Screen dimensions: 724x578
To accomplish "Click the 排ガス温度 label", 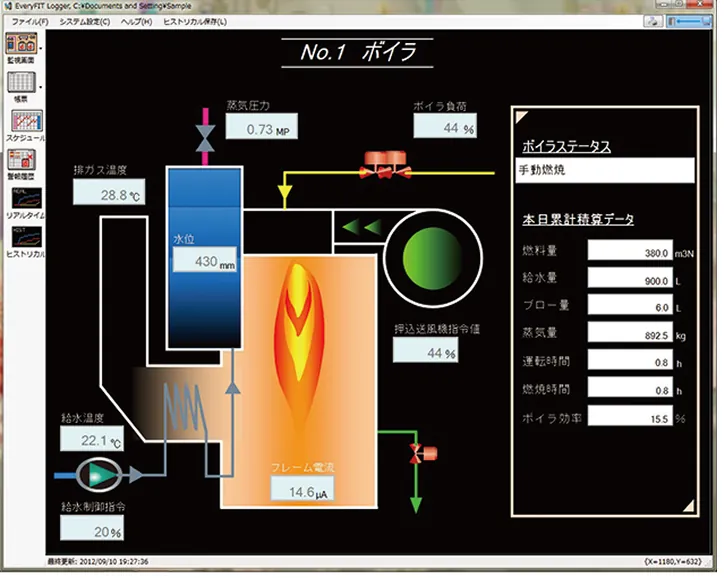I will [100, 170].
